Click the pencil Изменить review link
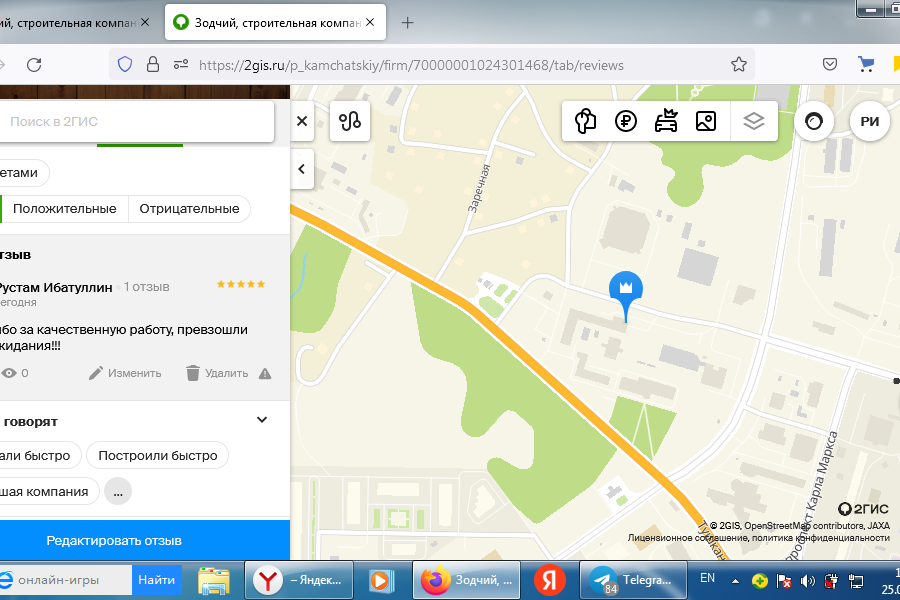 point(125,373)
